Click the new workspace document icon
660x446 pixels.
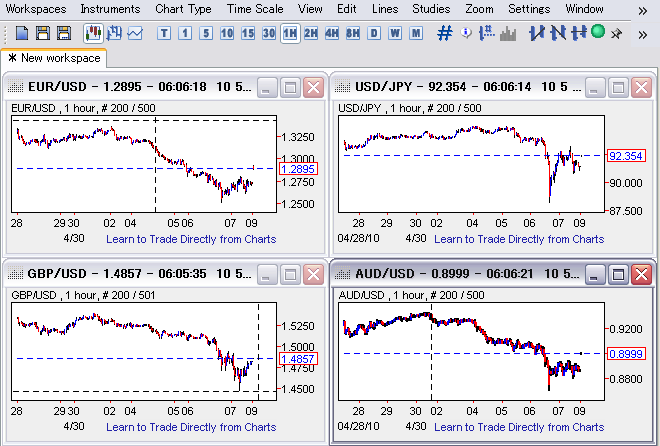[x=22, y=33]
